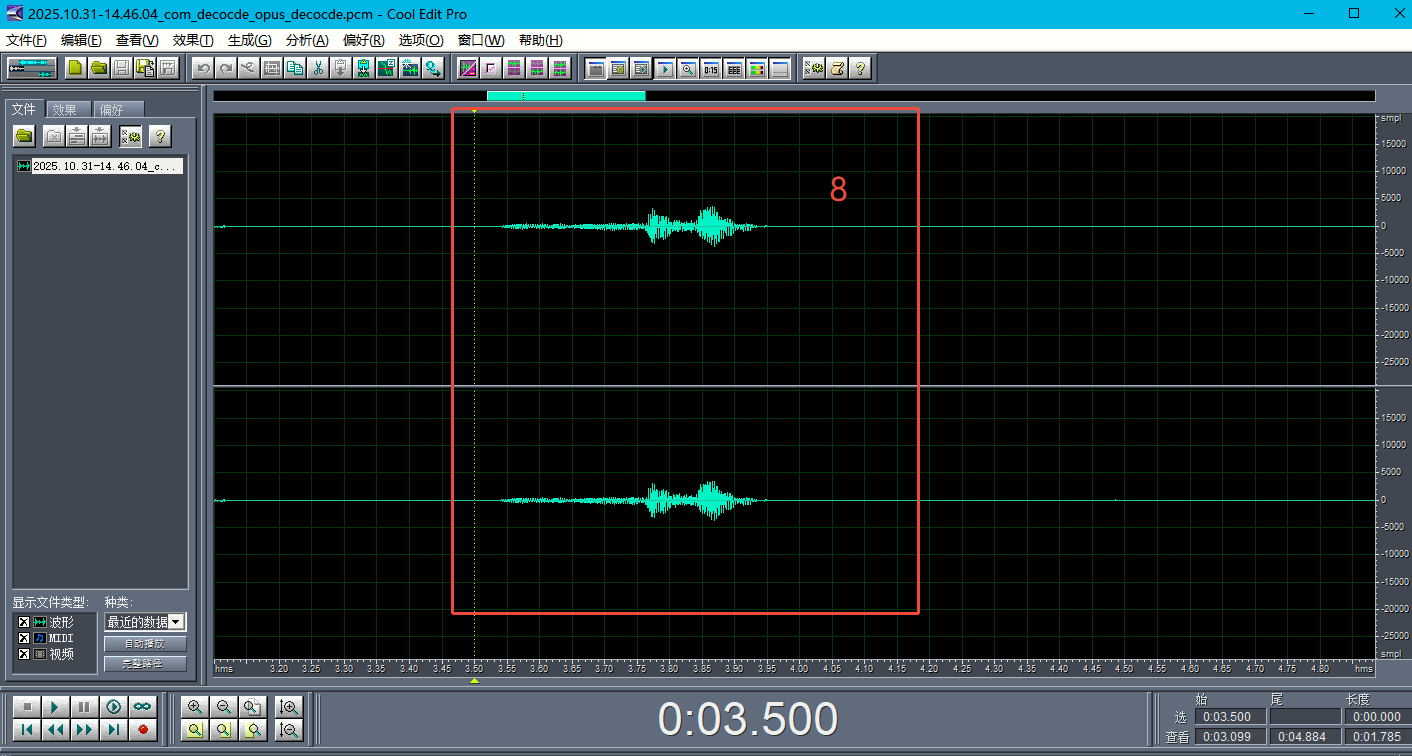Screen dimensions: 1412x756
Task: Click the green range bar above waveform
Action: coord(566,96)
